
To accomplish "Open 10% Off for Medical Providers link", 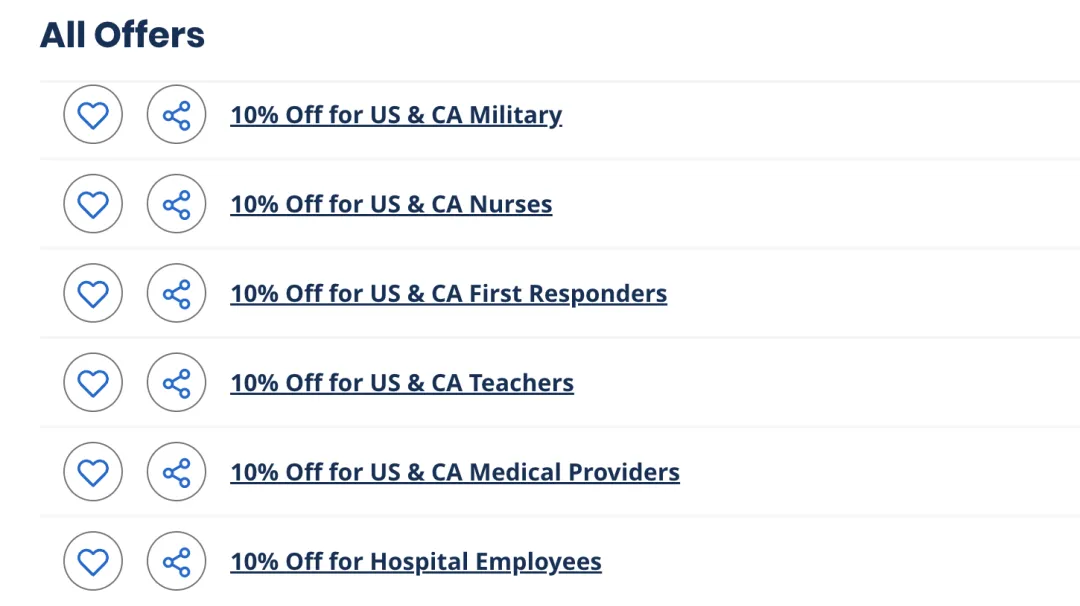I will (455, 472).
